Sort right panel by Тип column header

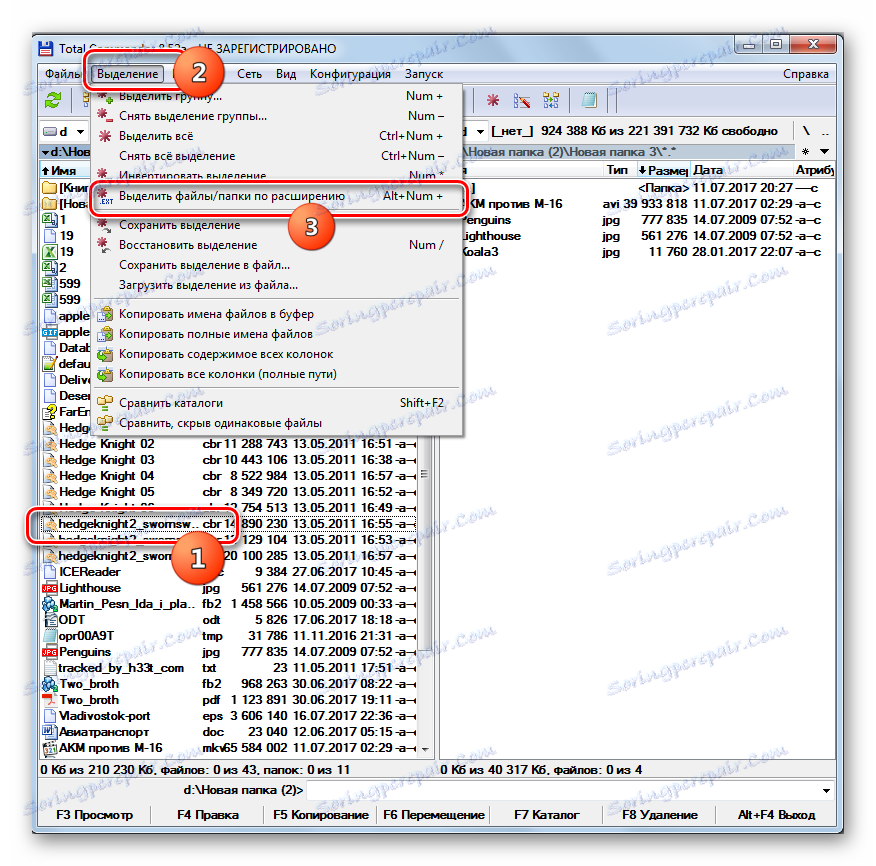click(617, 170)
